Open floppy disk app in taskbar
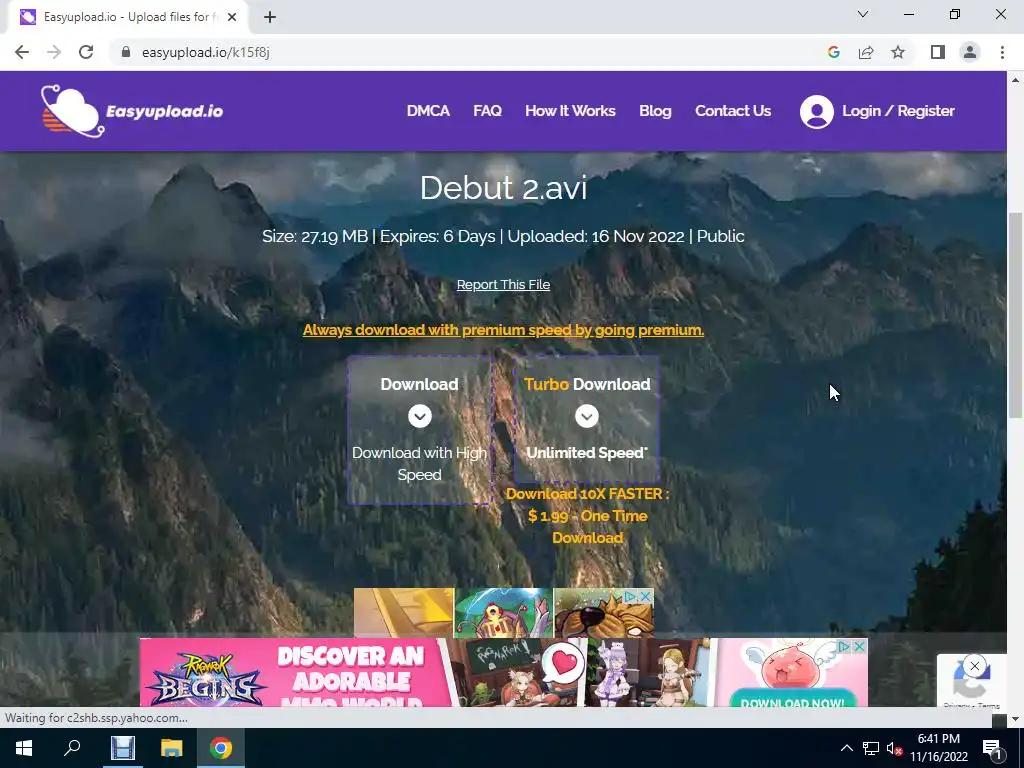1024x768 pixels. pyautogui.click(x=122, y=748)
